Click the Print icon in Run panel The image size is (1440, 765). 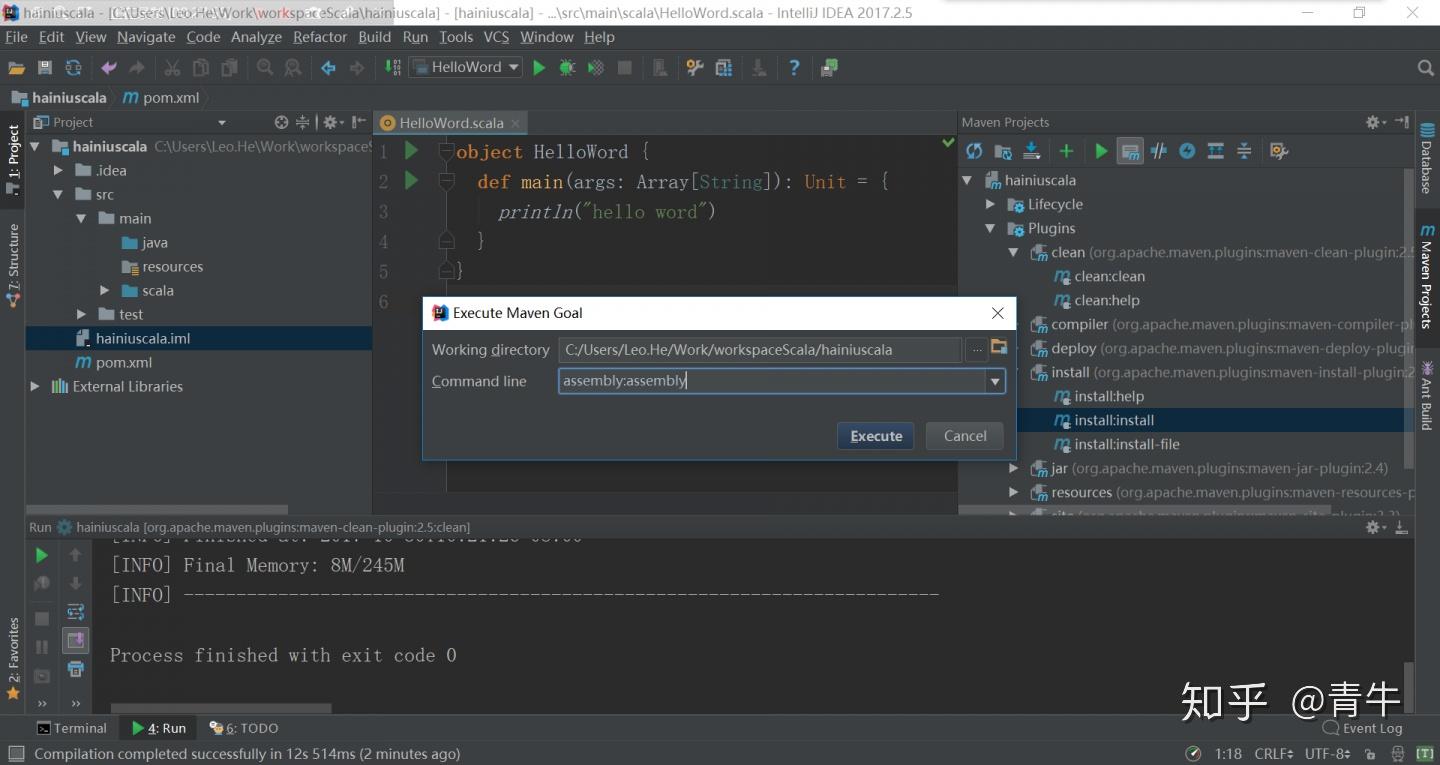click(x=75, y=669)
